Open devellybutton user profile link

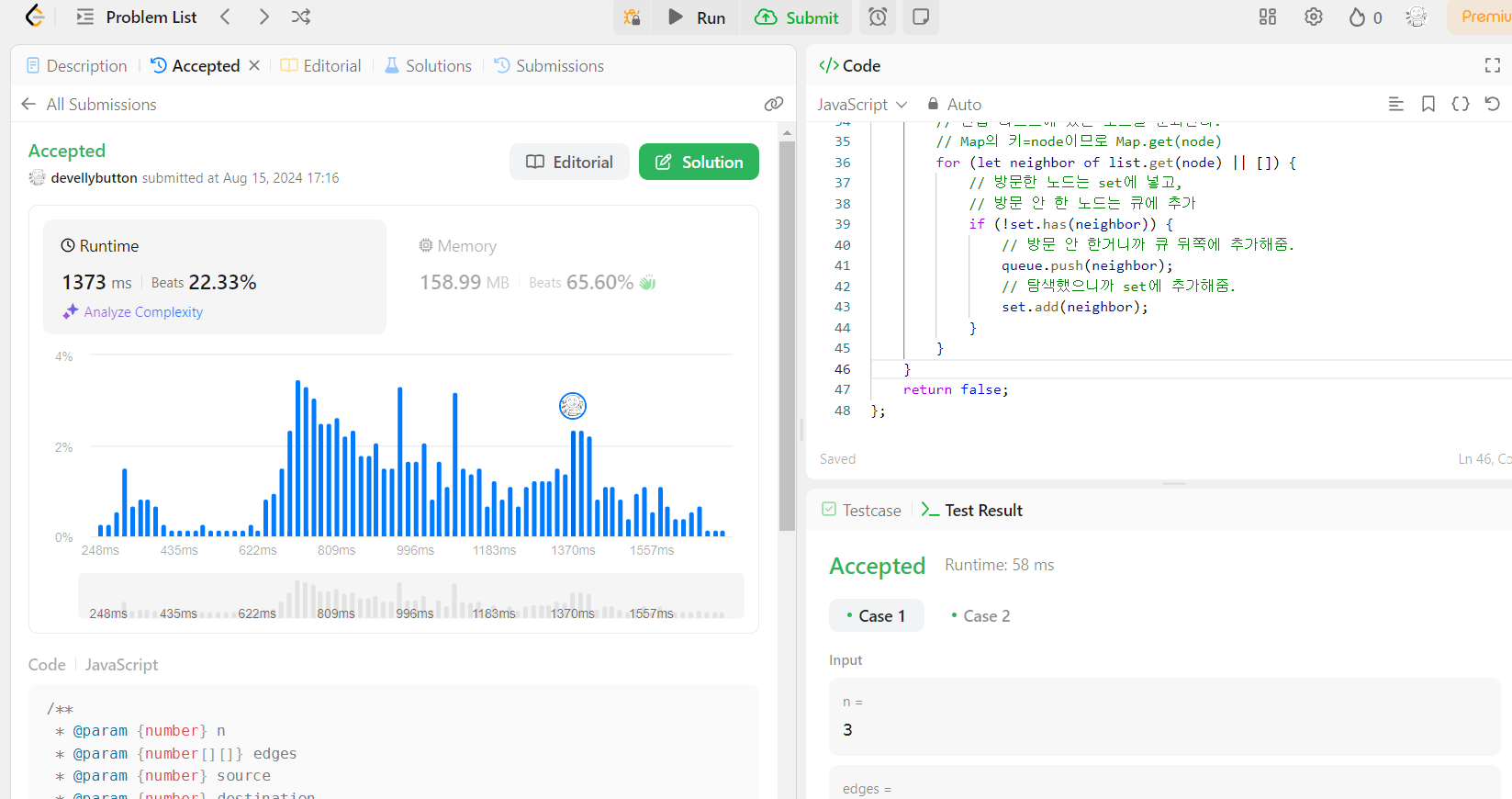click(x=94, y=178)
